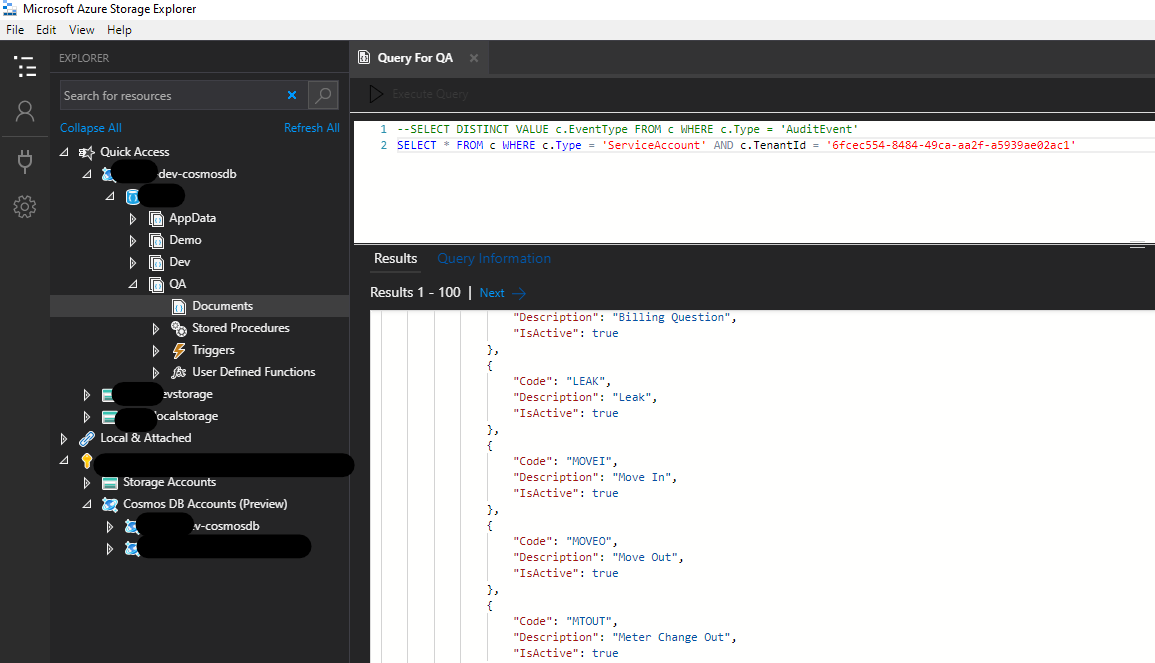1155x663 pixels.
Task: Click the "Meter Change Out" description value
Action: click(x=671, y=637)
